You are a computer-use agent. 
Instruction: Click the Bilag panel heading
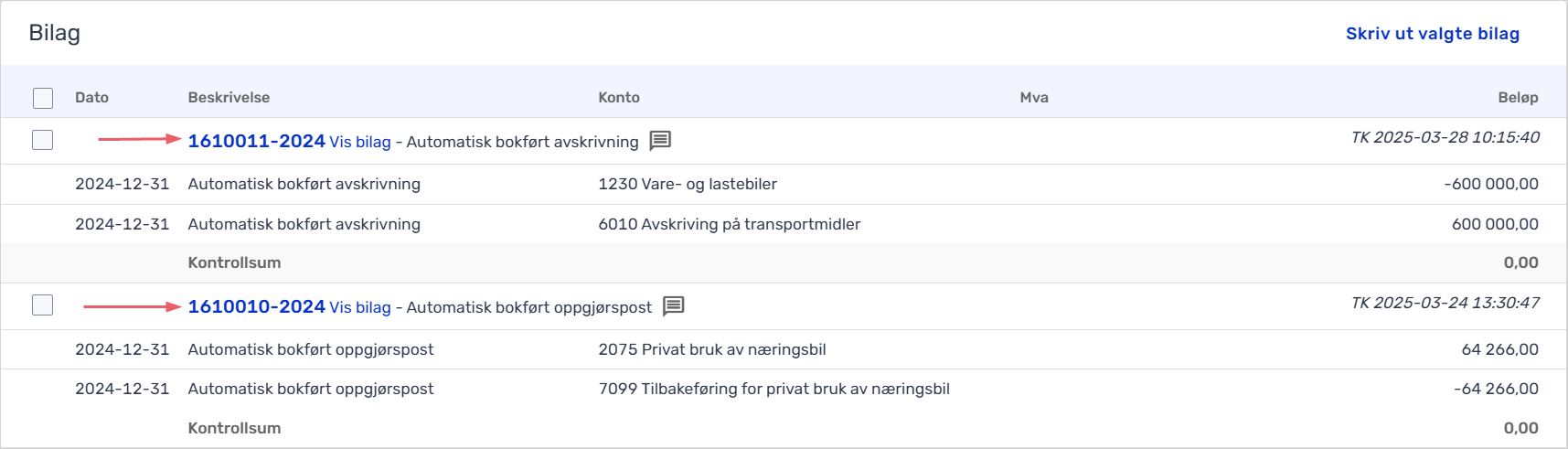pyautogui.click(x=55, y=33)
